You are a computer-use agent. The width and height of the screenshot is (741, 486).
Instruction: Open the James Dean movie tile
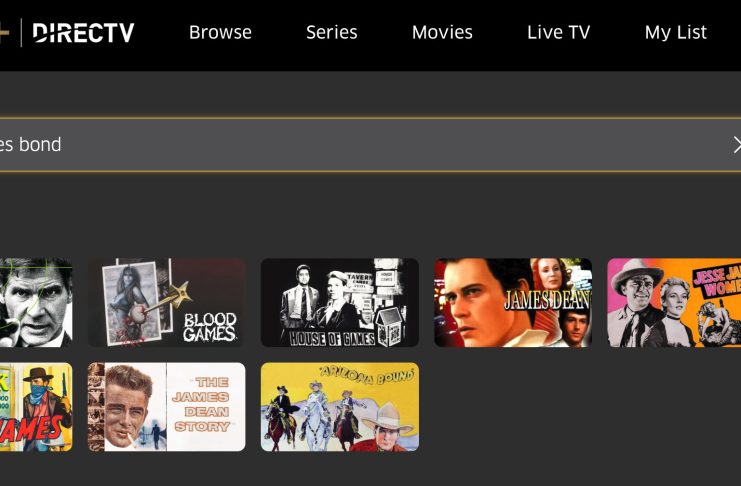(x=513, y=303)
